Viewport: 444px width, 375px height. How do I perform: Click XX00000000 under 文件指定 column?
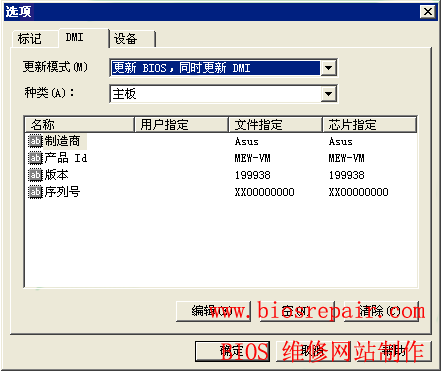point(265,192)
